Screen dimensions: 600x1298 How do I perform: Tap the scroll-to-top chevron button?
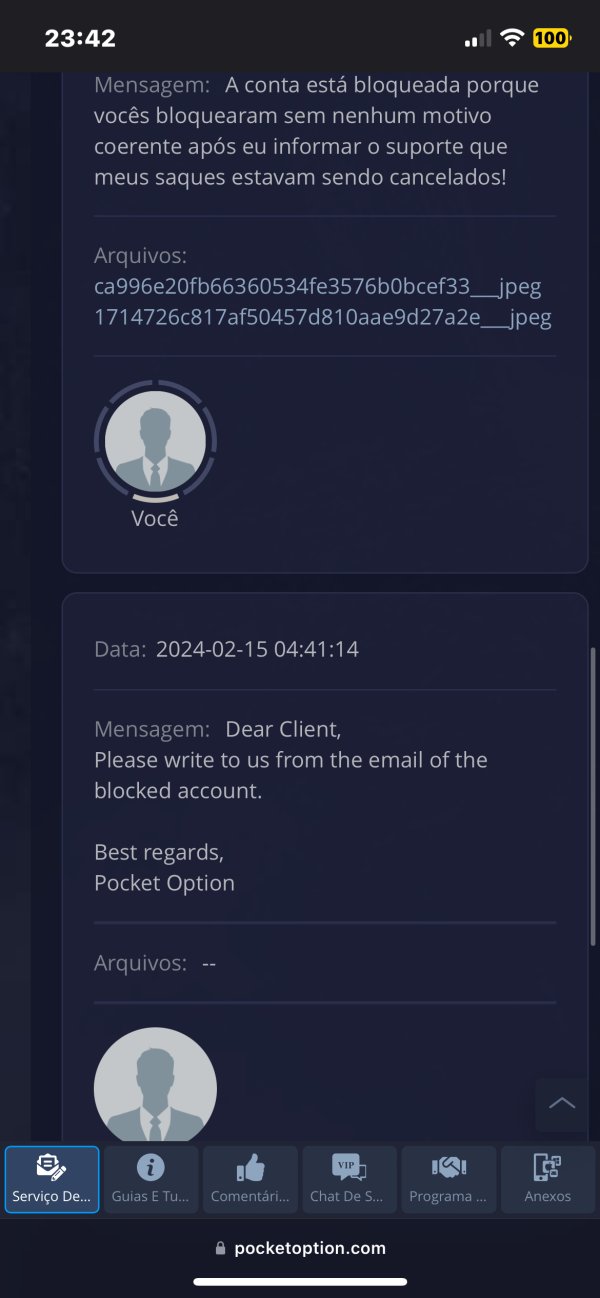click(562, 1104)
